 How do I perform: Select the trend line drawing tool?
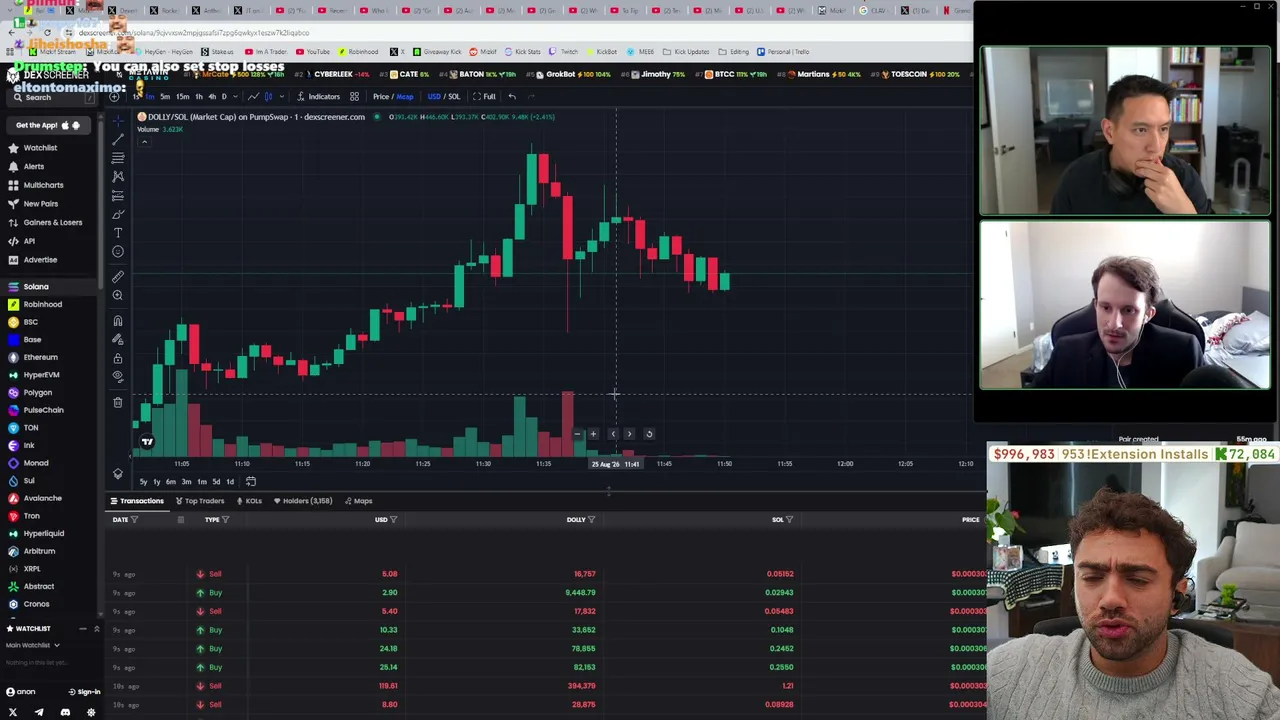click(118, 139)
